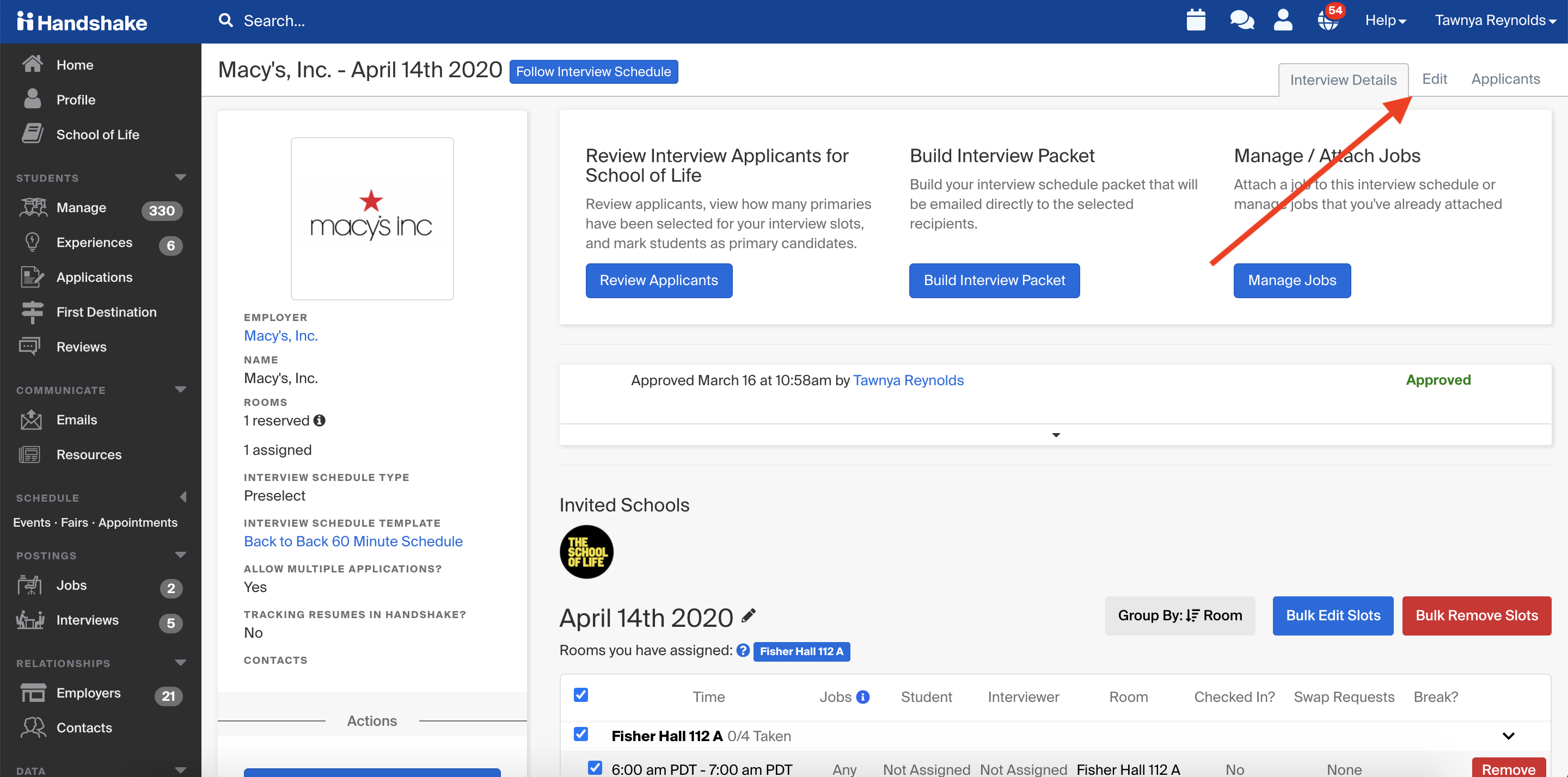Viewport: 1568px width, 777px height.
Task: Click the Applications document icon
Action: pos(32,277)
